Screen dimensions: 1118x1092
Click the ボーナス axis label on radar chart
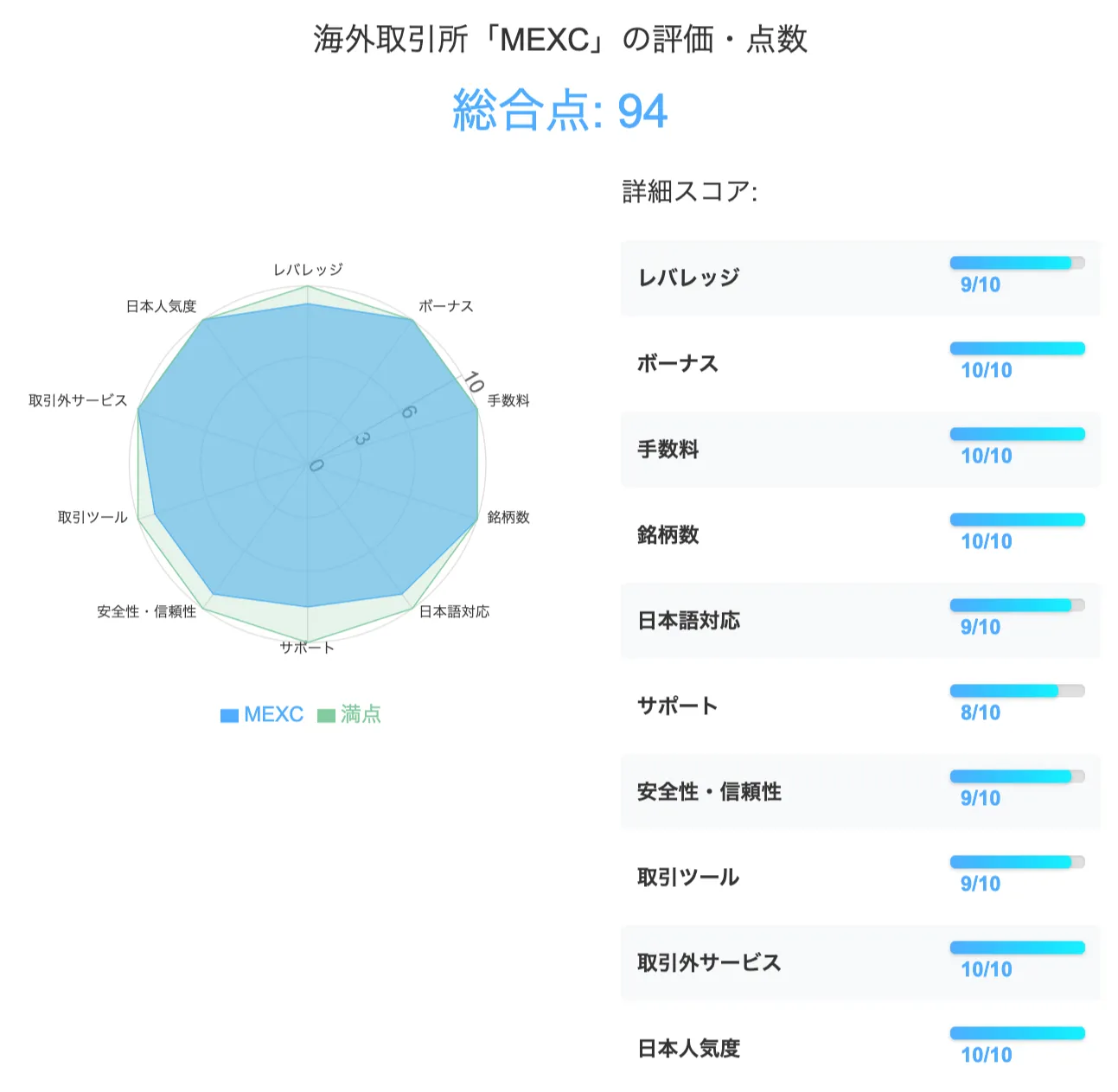point(446,306)
